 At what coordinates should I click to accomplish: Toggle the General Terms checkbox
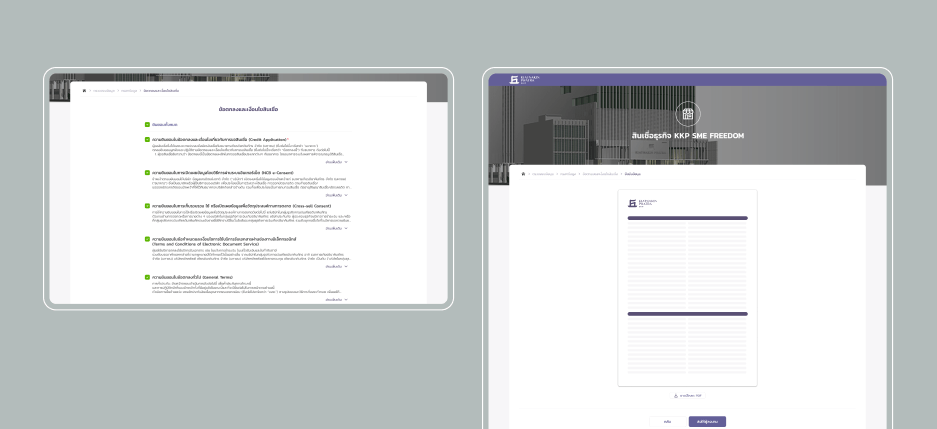[x=148, y=276]
